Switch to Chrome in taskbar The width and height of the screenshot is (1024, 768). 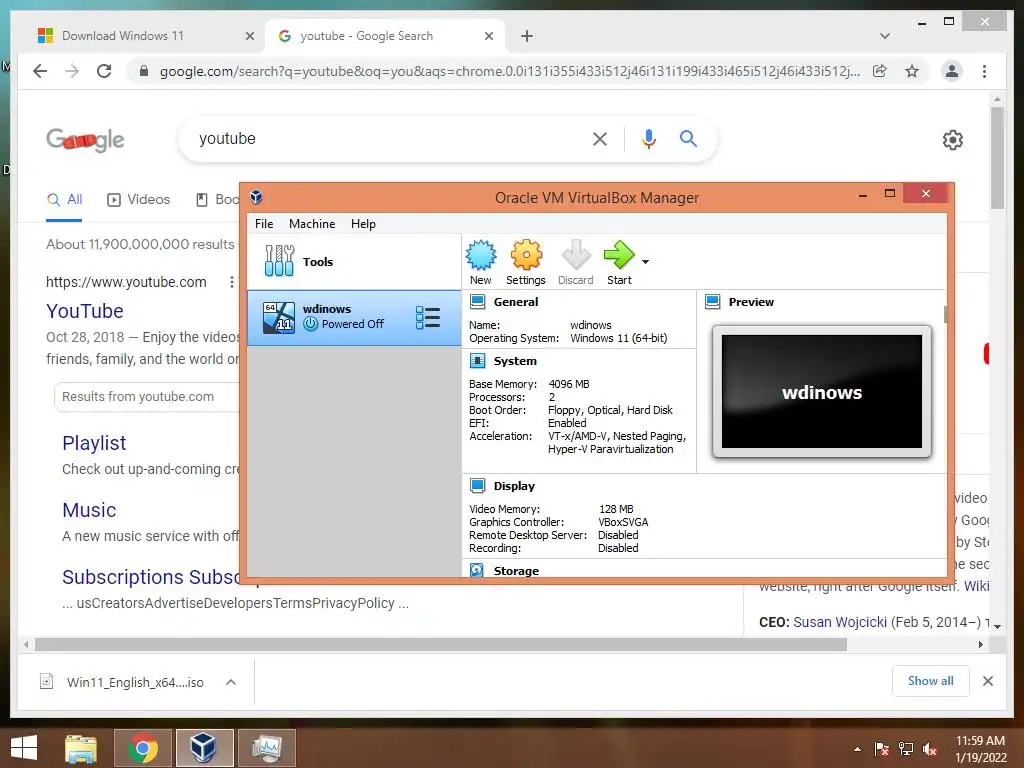[x=143, y=748]
